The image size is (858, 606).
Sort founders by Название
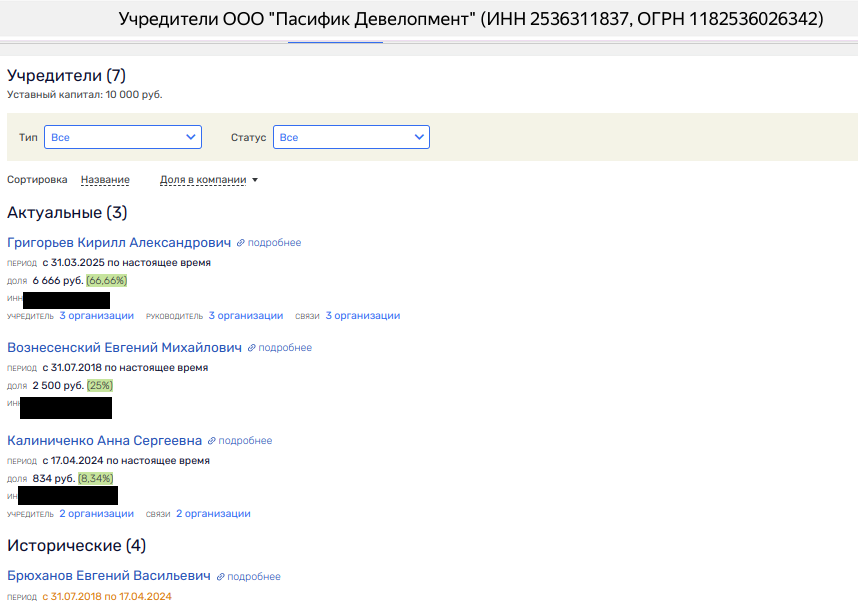[105, 180]
